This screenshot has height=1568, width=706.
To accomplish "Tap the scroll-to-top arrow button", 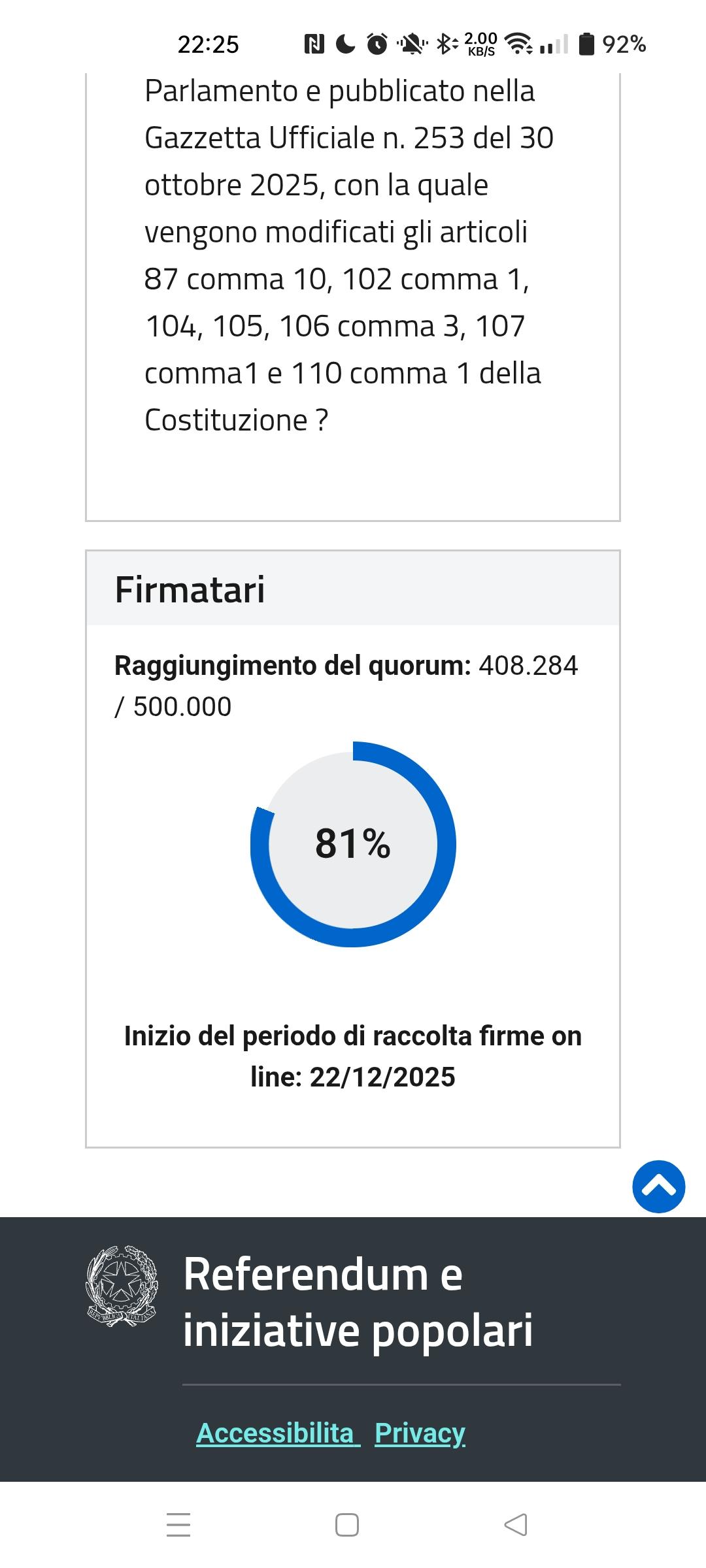I will [658, 1186].
